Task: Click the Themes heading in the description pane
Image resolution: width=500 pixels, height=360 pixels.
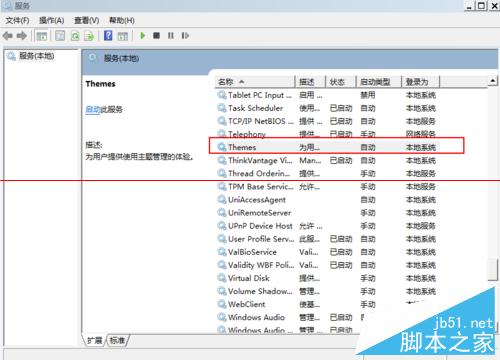Action: [x=100, y=84]
